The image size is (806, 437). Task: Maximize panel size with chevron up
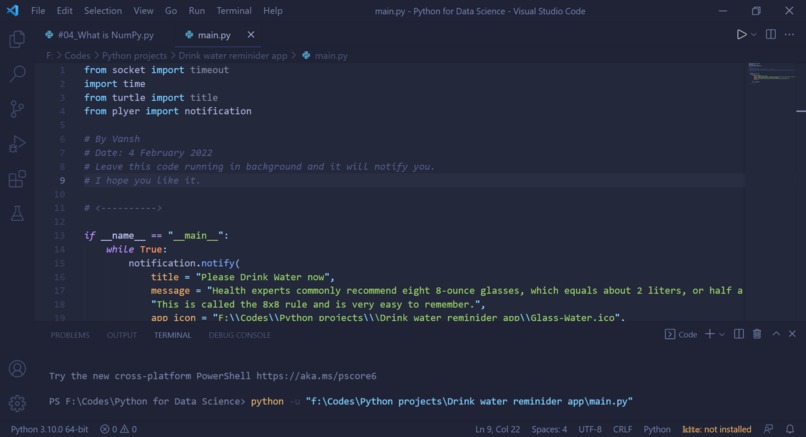pos(776,334)
